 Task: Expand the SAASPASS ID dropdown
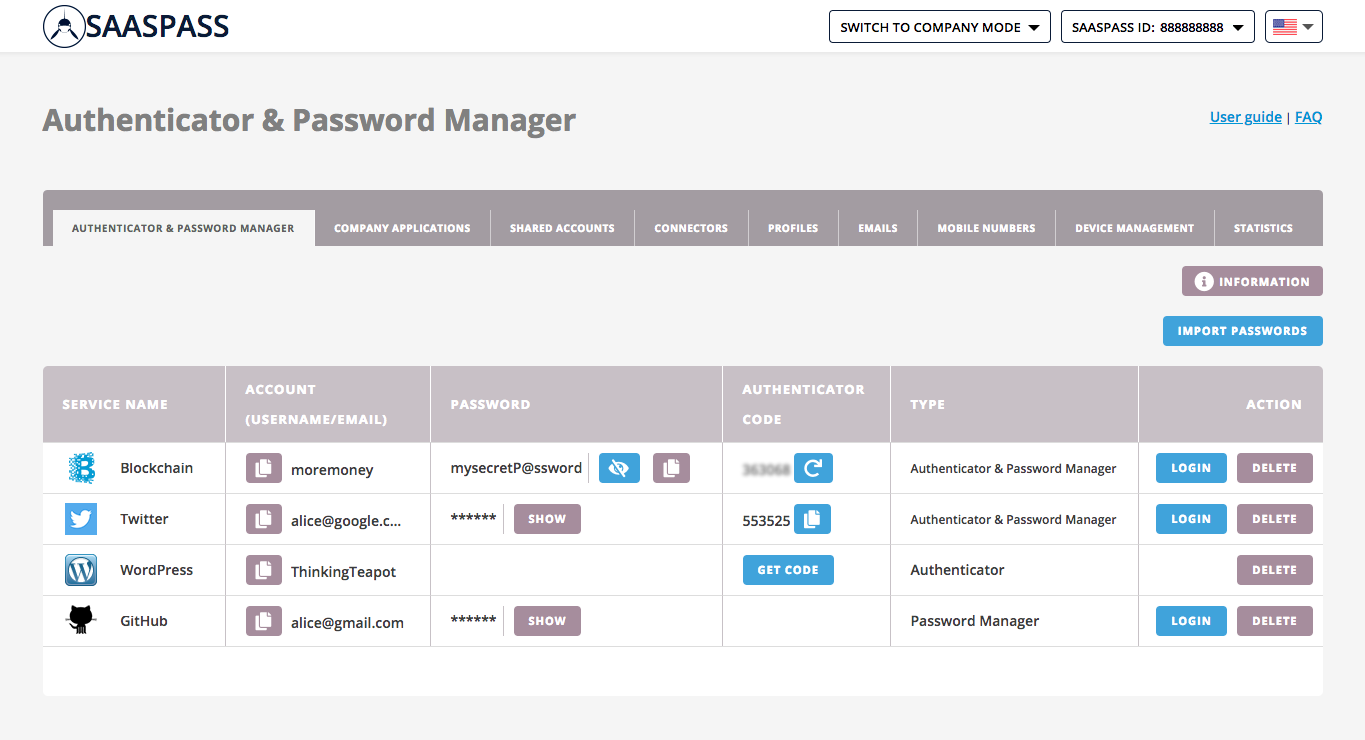click(1157, 27)
